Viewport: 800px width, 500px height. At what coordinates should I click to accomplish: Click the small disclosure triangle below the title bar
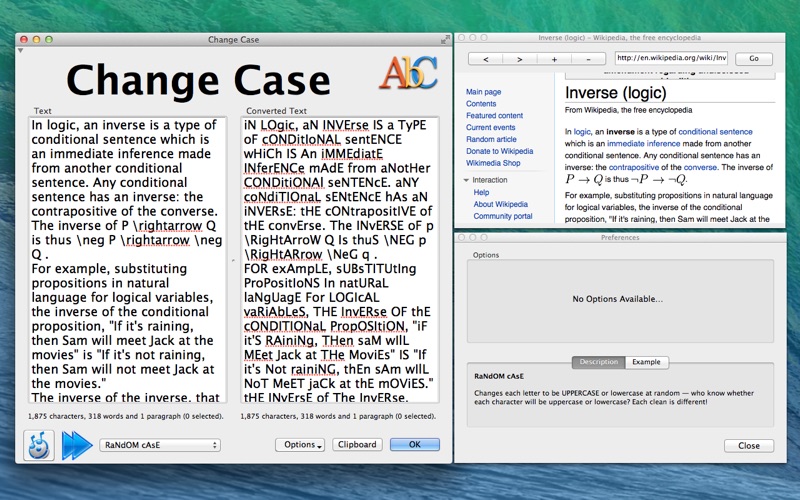point(20,51)
